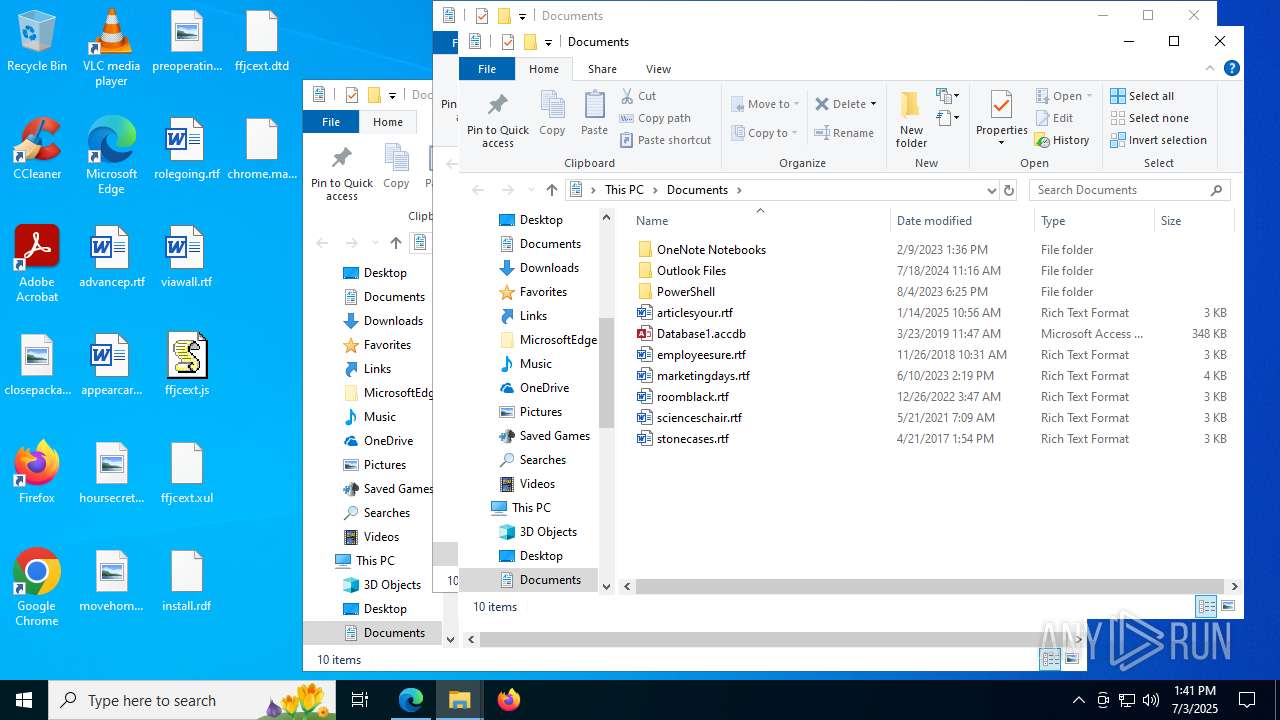Viewport: 1280px width, 720px height.
Task: Sort by the Date modified column header
Action: tap(960, 221)
